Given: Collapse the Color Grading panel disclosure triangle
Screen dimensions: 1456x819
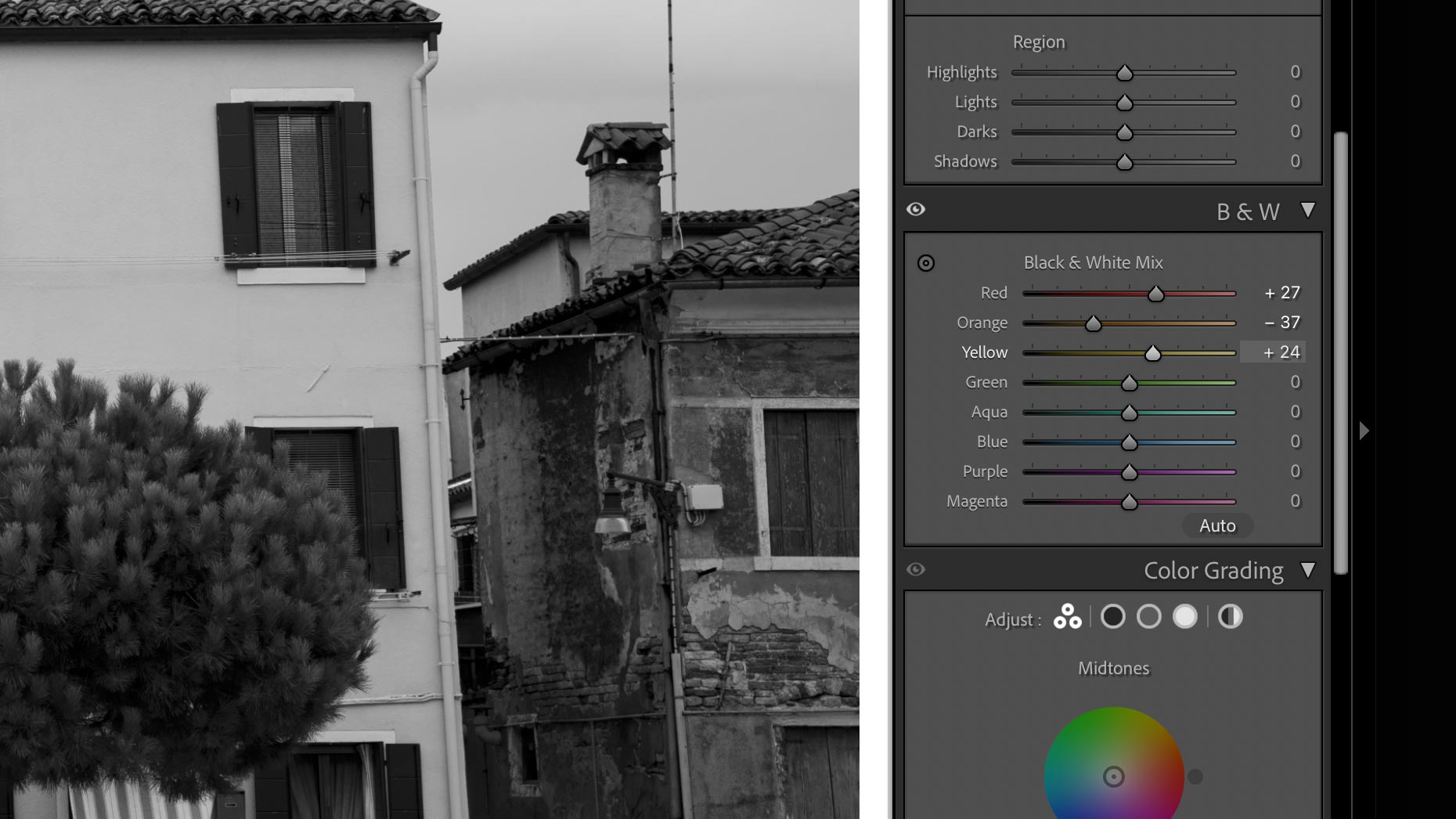Looking at the screenshot, I should 1308,571.
